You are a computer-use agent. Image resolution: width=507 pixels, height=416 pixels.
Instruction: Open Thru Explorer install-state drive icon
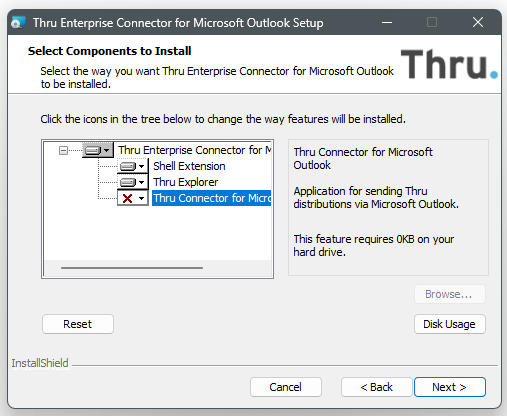(128, 182)
